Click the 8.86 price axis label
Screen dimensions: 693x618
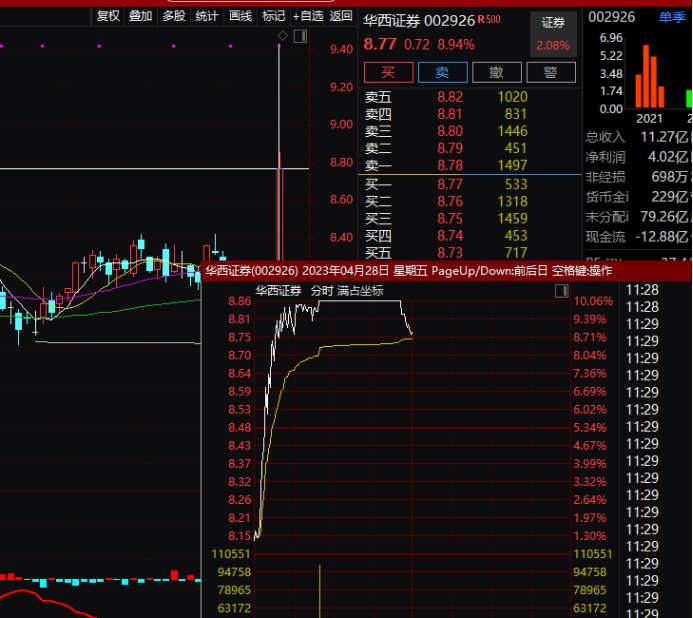point(240,301)
